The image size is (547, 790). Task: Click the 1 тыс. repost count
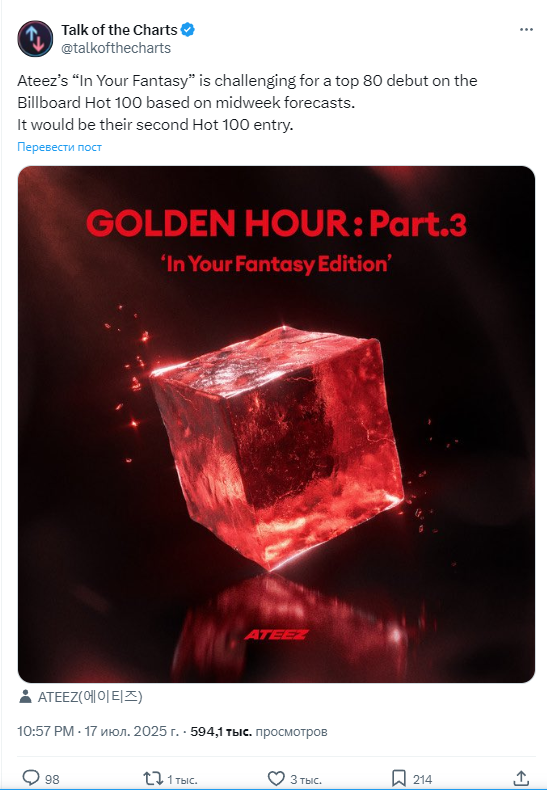pos(182,779)
